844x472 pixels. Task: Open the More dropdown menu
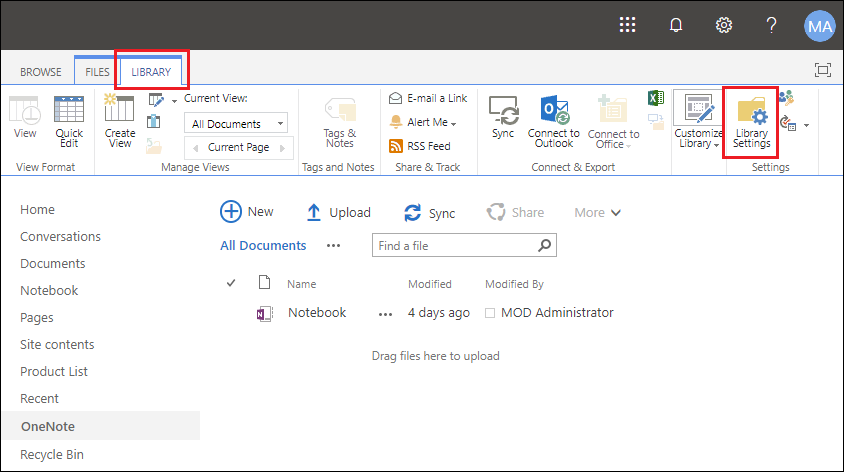(597, 213)
